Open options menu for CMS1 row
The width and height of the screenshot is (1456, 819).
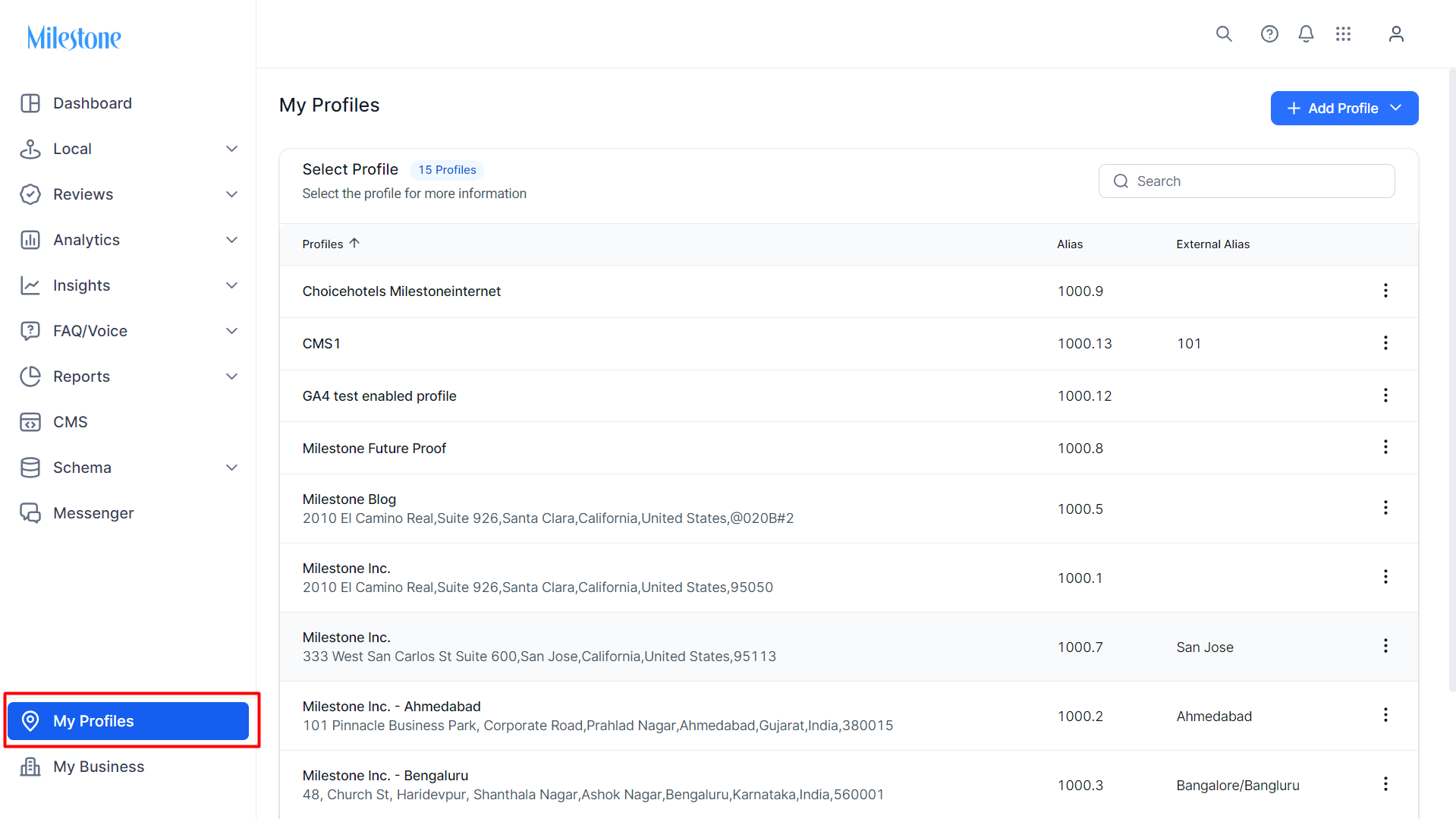(1385, 343)
